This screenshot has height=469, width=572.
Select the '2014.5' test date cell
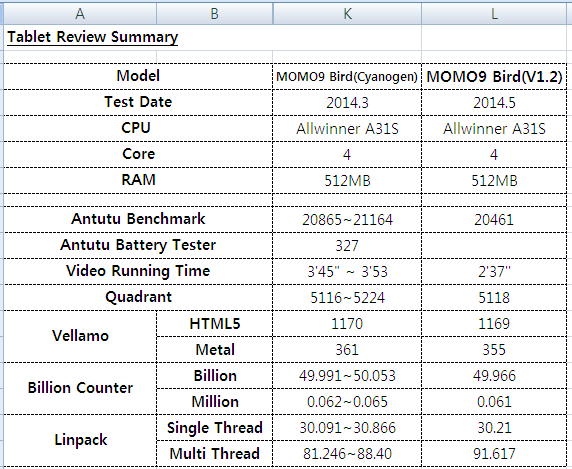(494, 103)
